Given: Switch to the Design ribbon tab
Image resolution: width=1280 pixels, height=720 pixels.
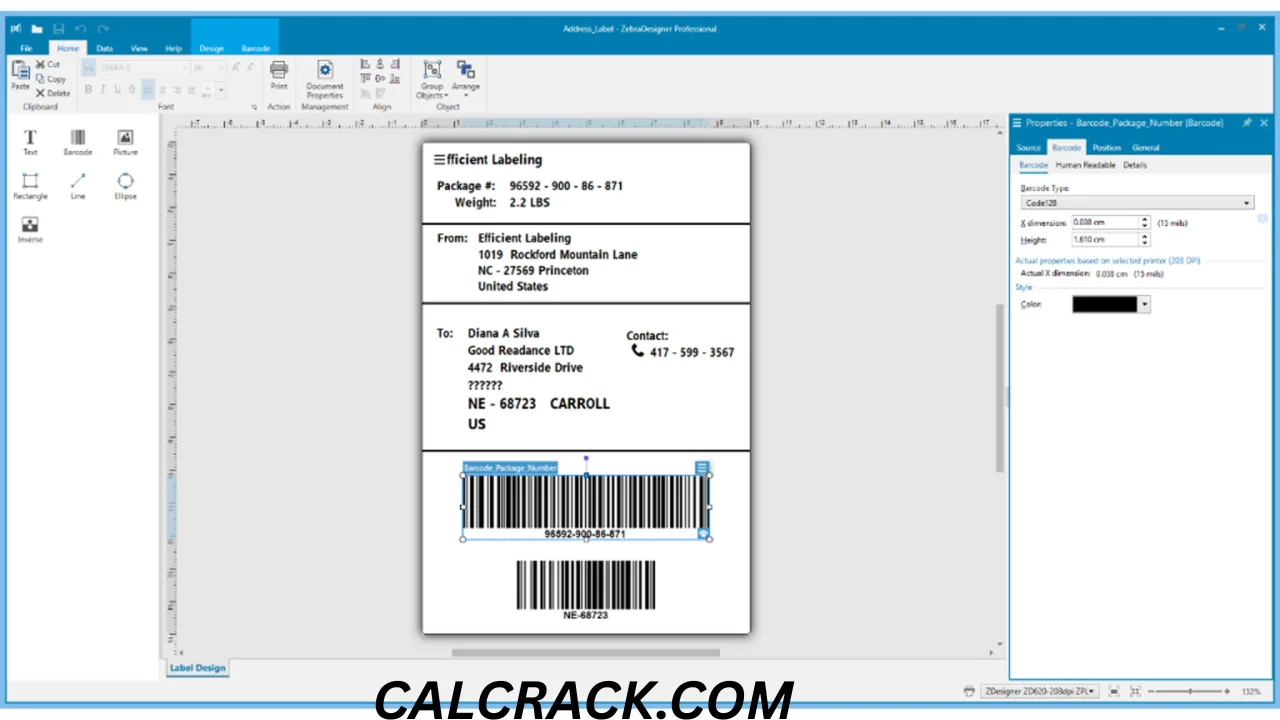Looking at the screenshot, I should [x=212, y=48].
